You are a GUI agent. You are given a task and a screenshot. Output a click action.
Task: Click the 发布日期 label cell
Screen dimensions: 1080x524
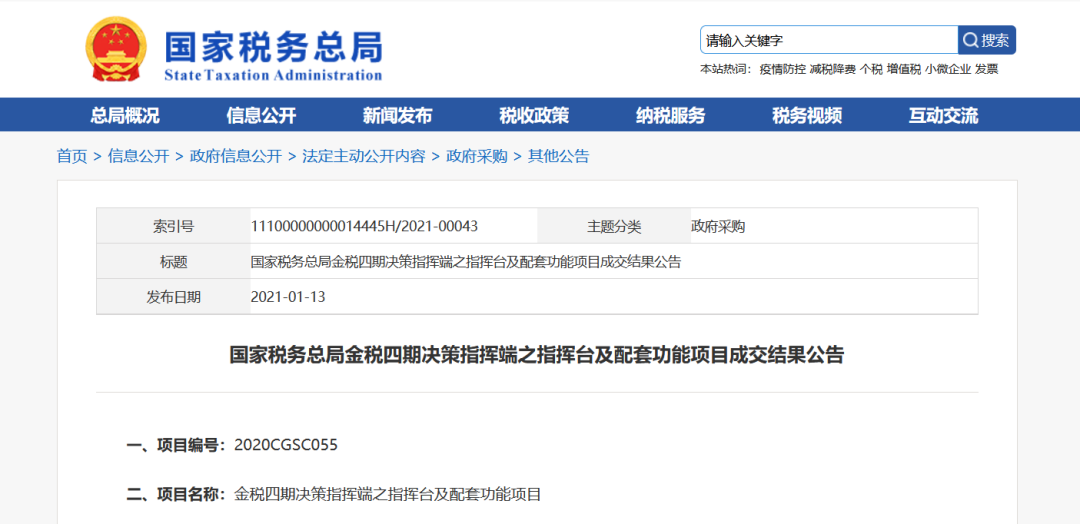click(173, 297)
